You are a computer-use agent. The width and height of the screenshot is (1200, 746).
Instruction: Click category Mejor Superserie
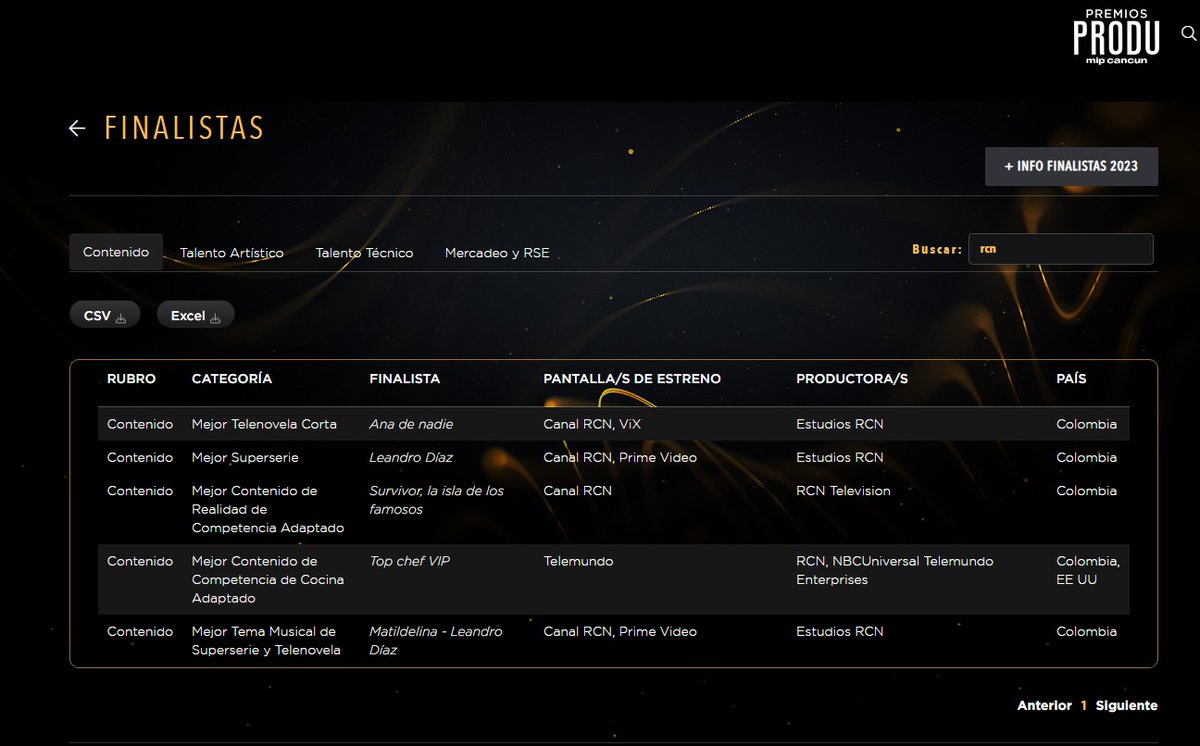click(x=245, y=457)
